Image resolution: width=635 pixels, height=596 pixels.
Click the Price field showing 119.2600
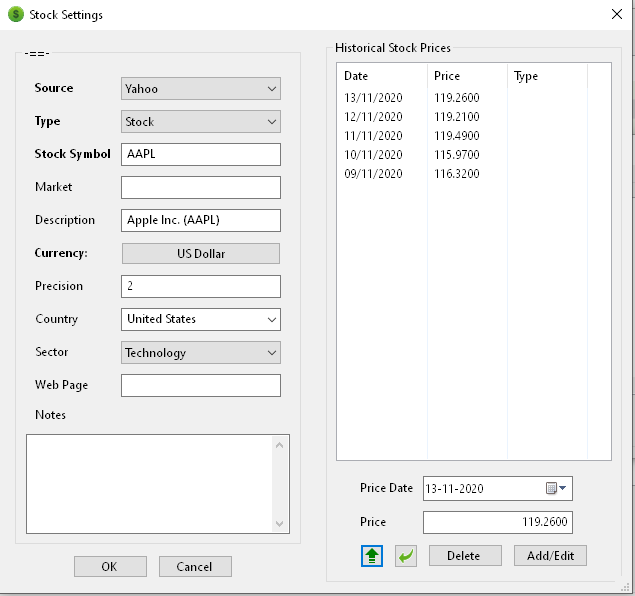(x=498, y=522)
